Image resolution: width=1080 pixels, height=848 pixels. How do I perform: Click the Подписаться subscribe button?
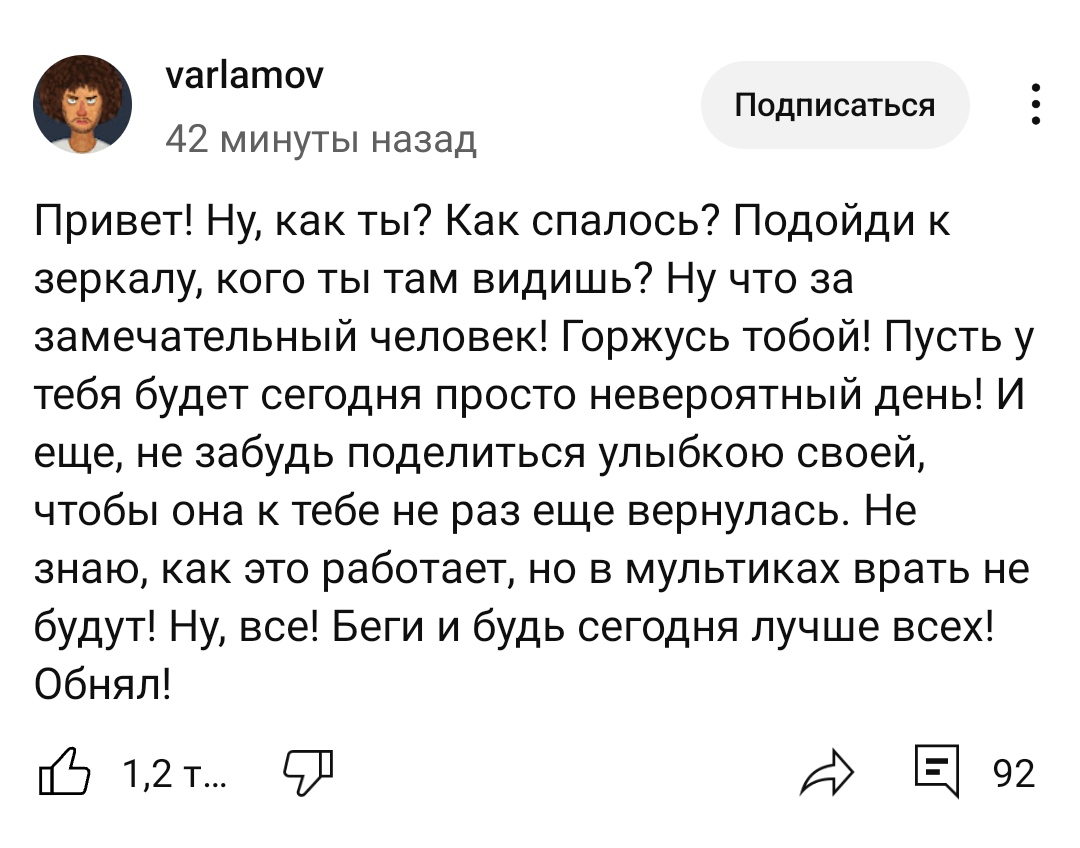tap(835, 105)
